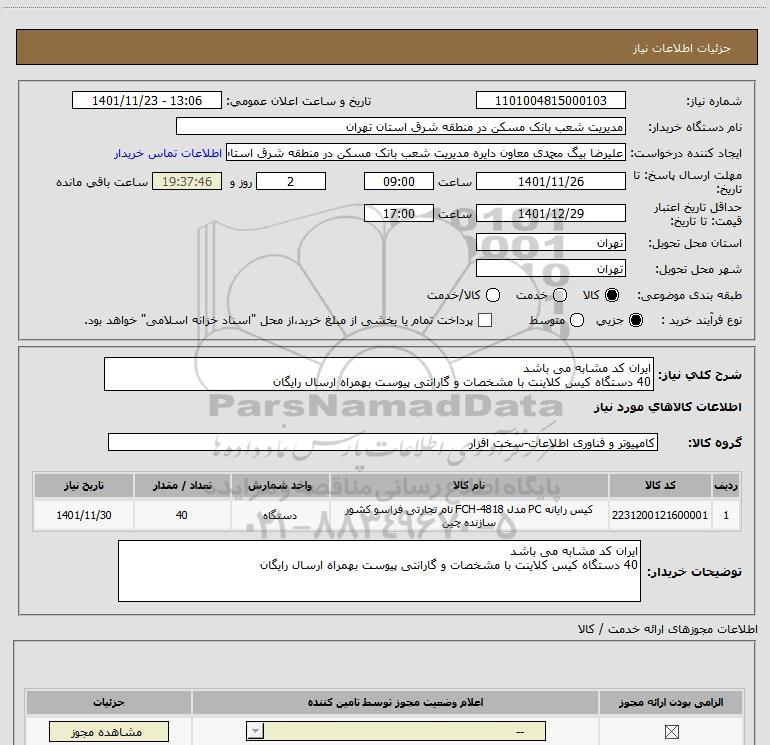Choose the کالا/خدمت category option

tap(490, 296)
